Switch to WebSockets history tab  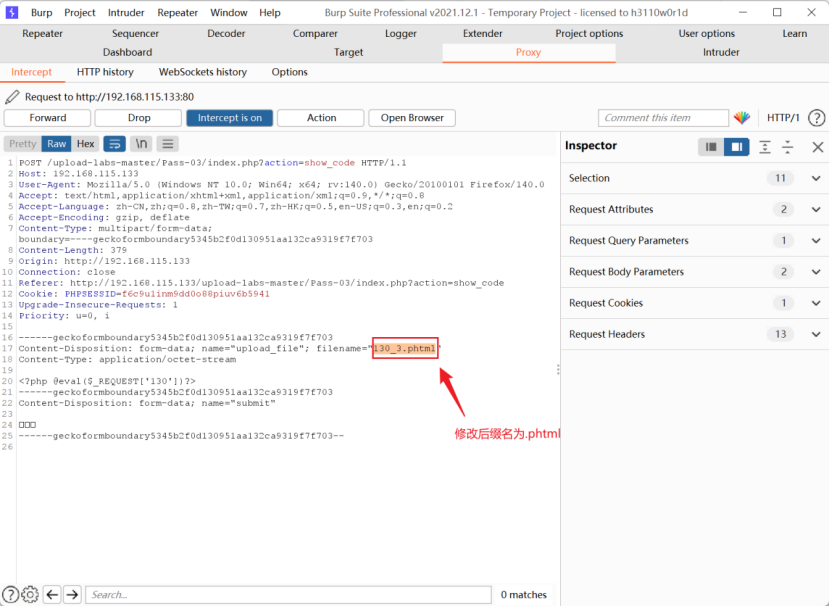point(203,72)
